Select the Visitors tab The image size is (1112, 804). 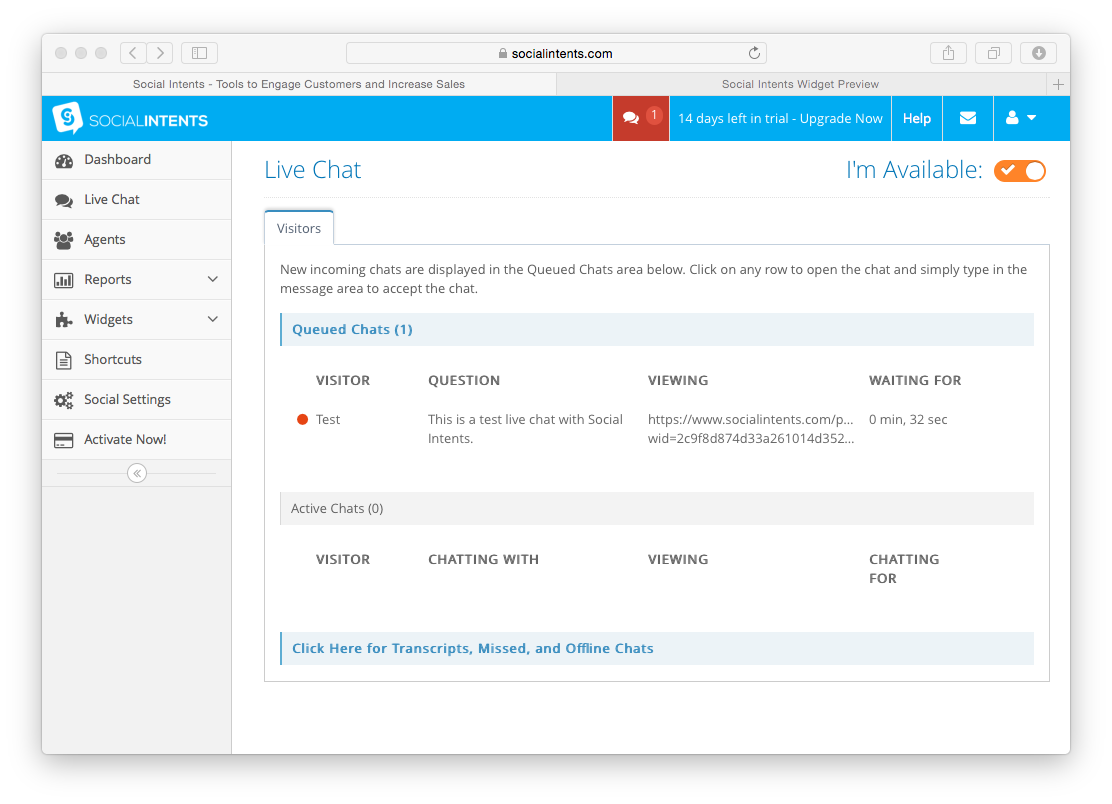tap(299, 228)
